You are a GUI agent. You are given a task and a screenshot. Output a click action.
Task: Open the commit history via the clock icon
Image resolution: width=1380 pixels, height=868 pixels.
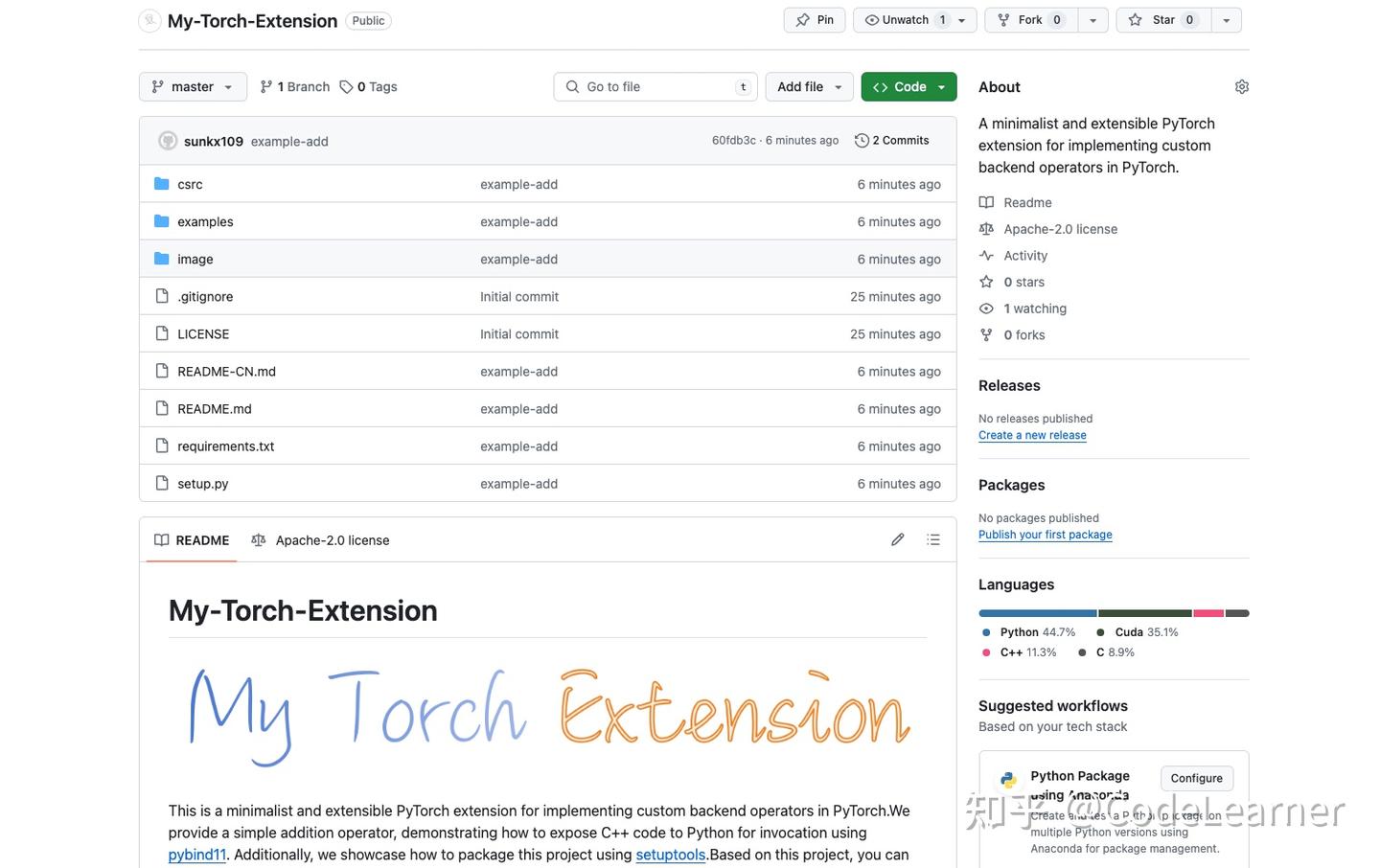[x=861, y=140]
